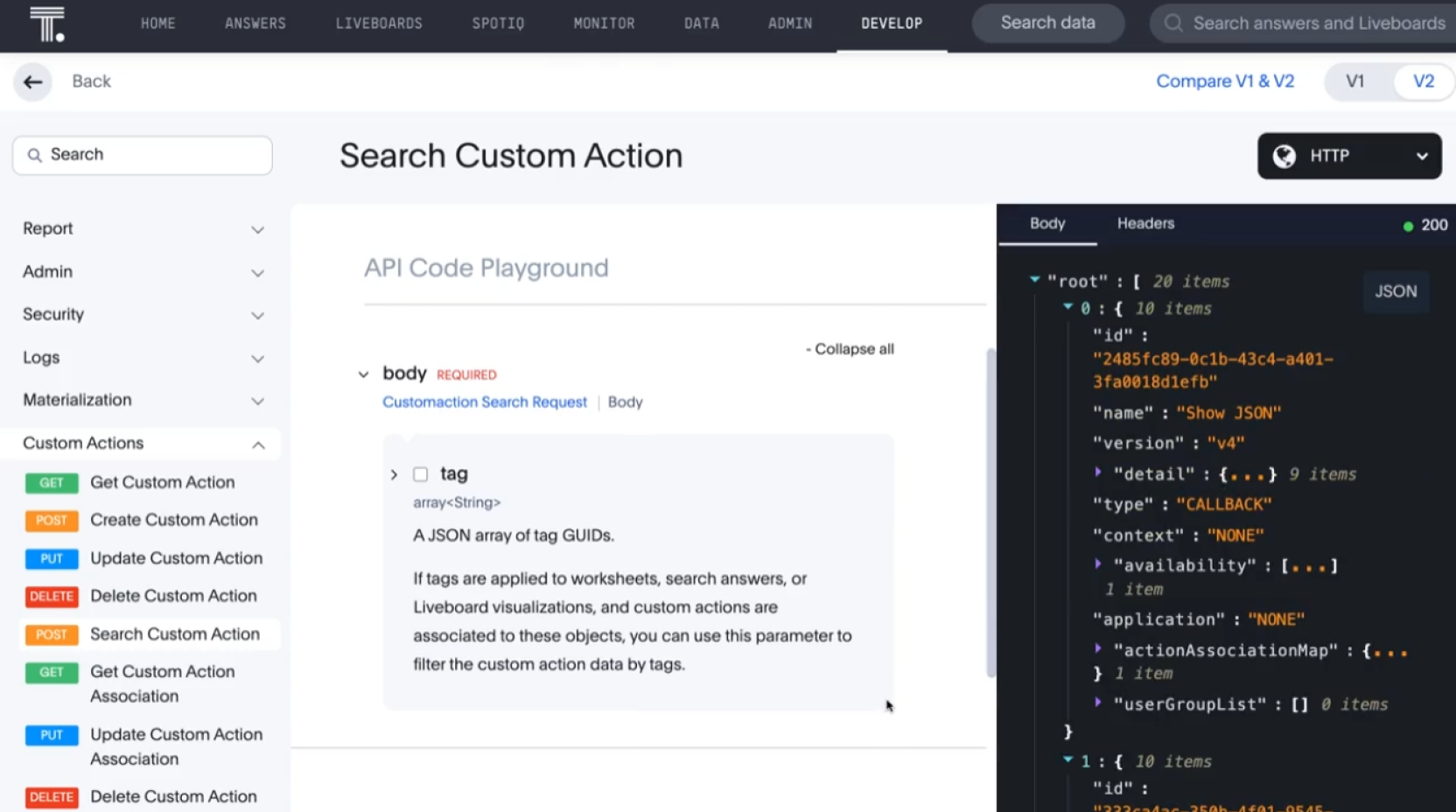Click the globe icon in HTTP selector
The width and height of the screenshot is (1456, 812).
(x=1284, y=157)
